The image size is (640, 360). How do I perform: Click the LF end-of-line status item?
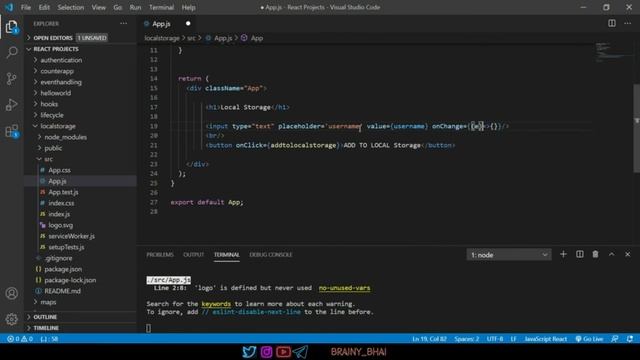[x=513, y=339]
